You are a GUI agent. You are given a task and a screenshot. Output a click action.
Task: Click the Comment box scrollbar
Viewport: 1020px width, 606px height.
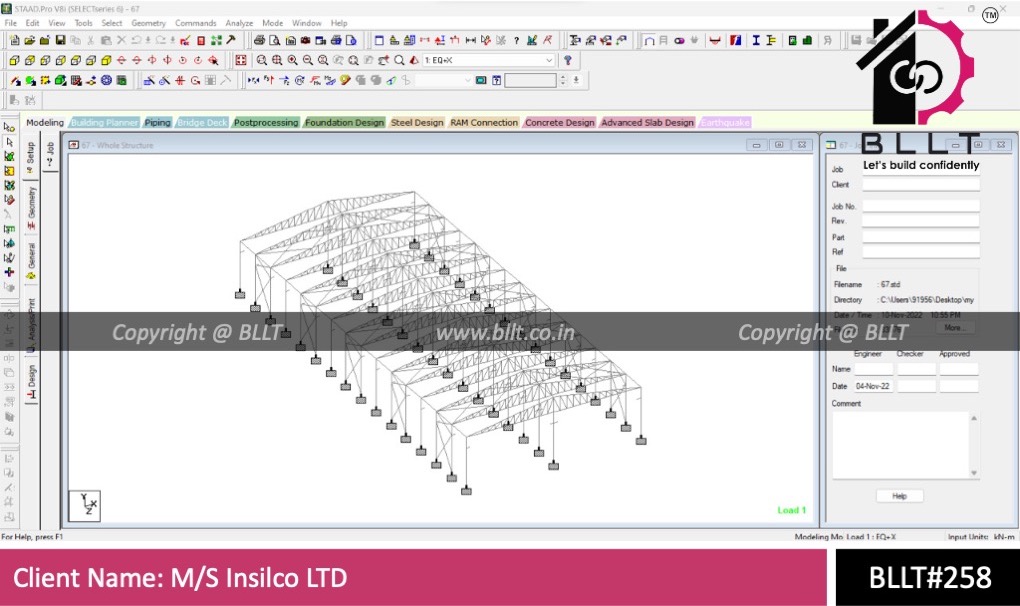(974, 445)
